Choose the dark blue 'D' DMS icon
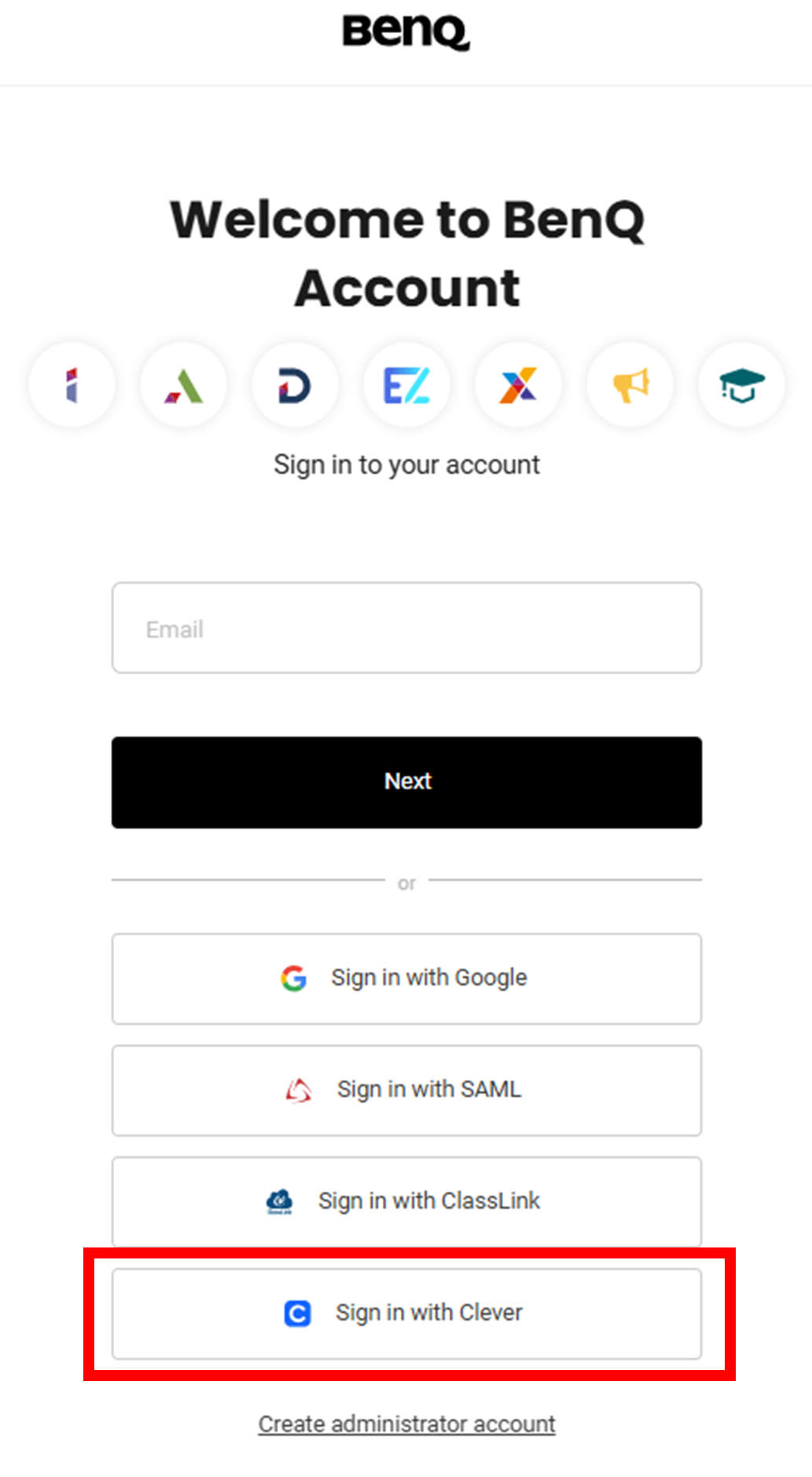812x1477 pixels. (x=295, y=384)
